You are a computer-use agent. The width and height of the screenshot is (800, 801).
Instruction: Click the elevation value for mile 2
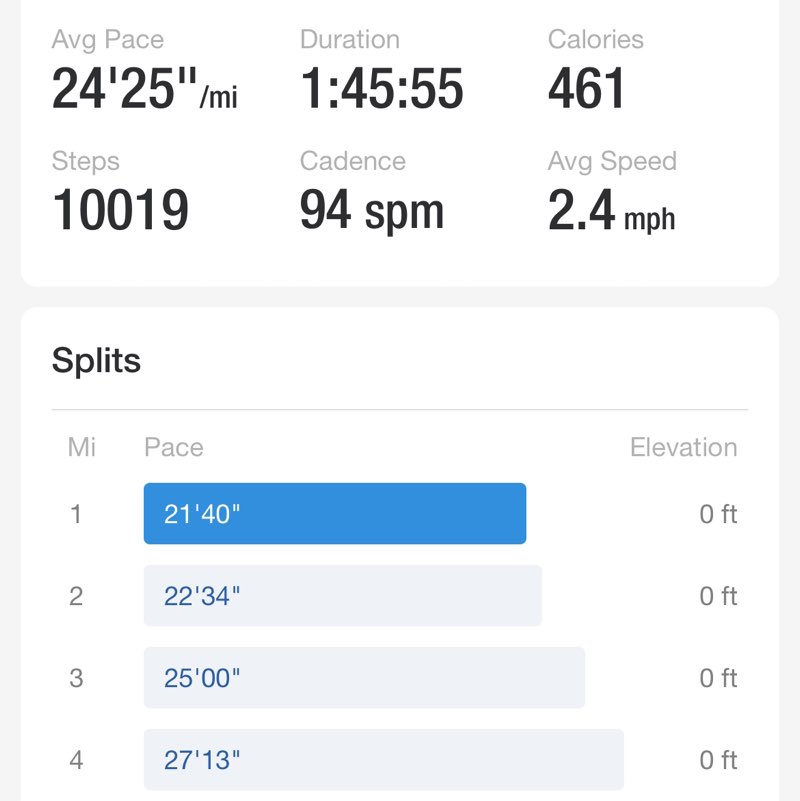click(x=717, y=596)
